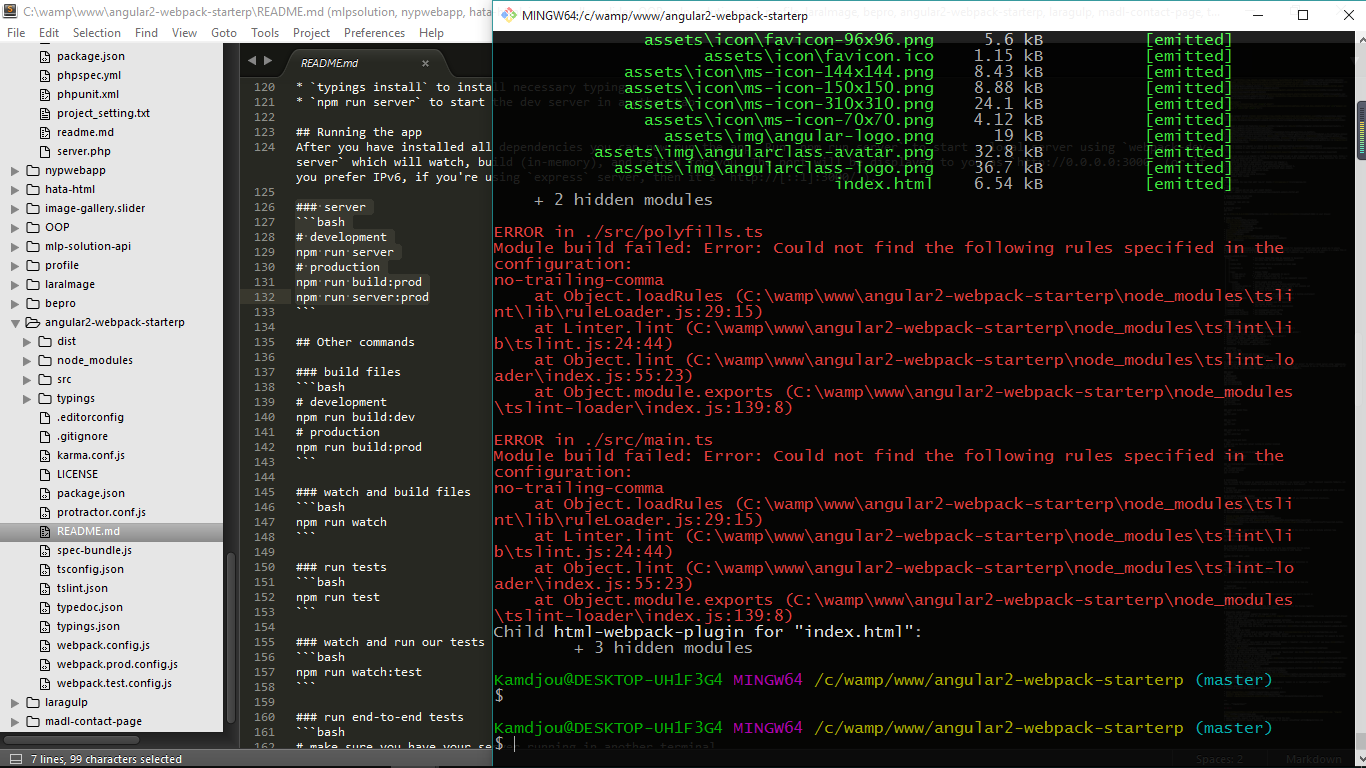Click the "### watch and build files" line
Image resolution: width=1366 pixels, height=768 pixels.
coord(383,492)
